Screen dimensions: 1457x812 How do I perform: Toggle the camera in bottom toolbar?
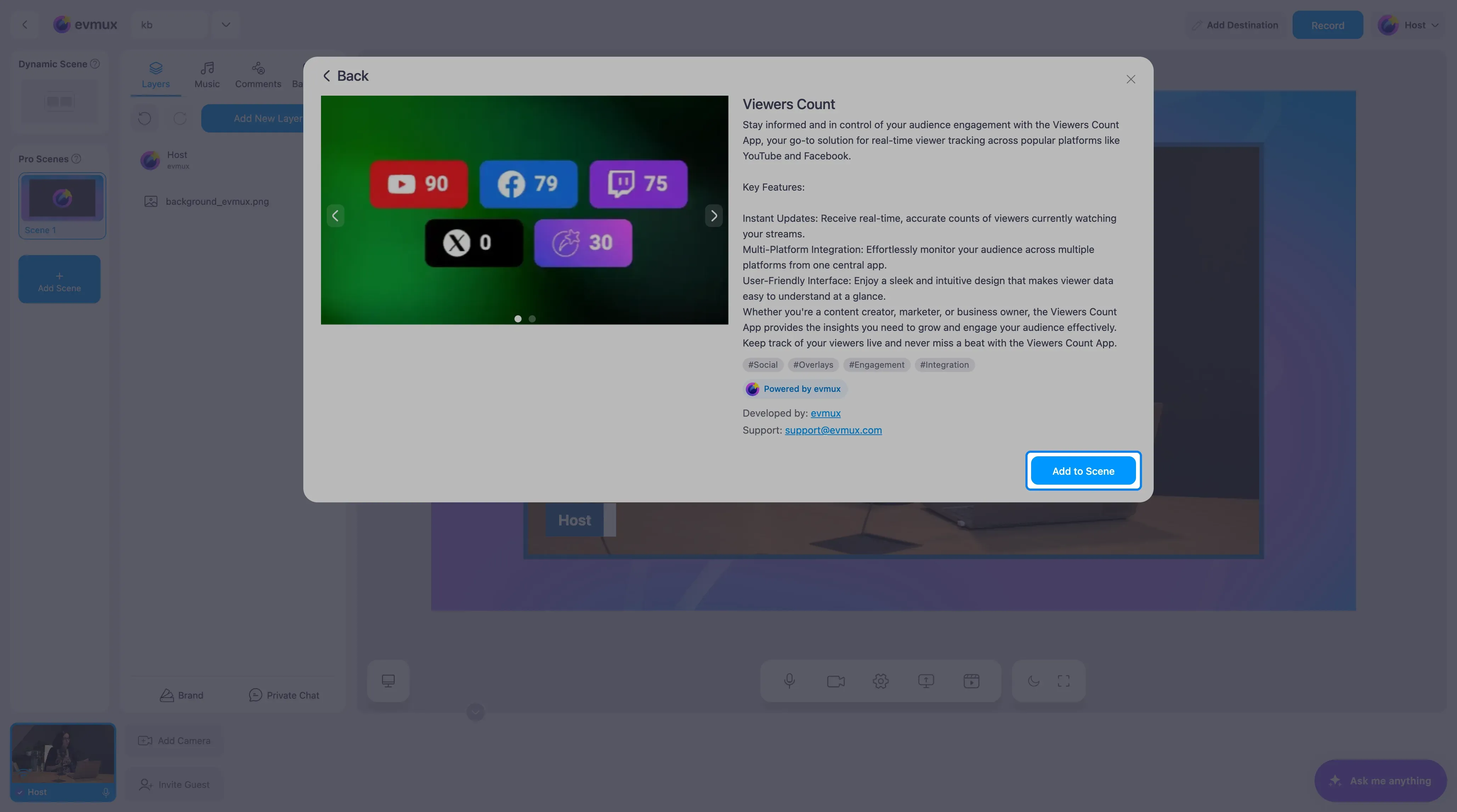pyautogui.click(x=836, y=681)
